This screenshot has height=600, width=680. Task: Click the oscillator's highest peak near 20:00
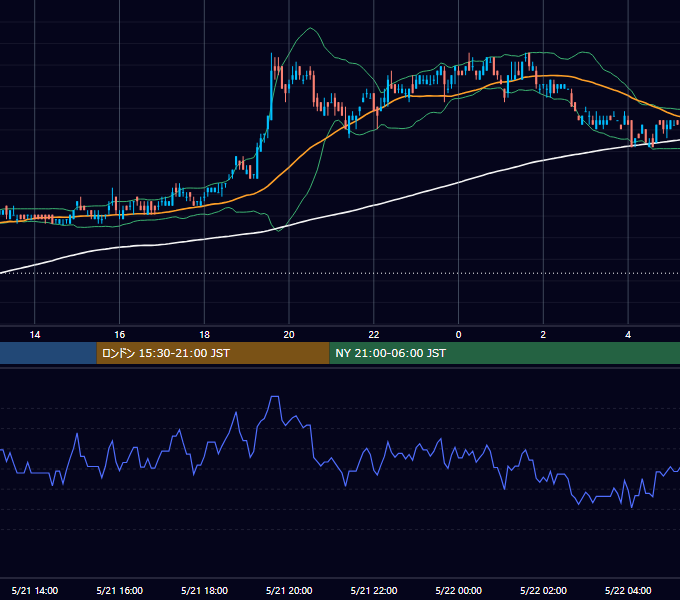275,397
